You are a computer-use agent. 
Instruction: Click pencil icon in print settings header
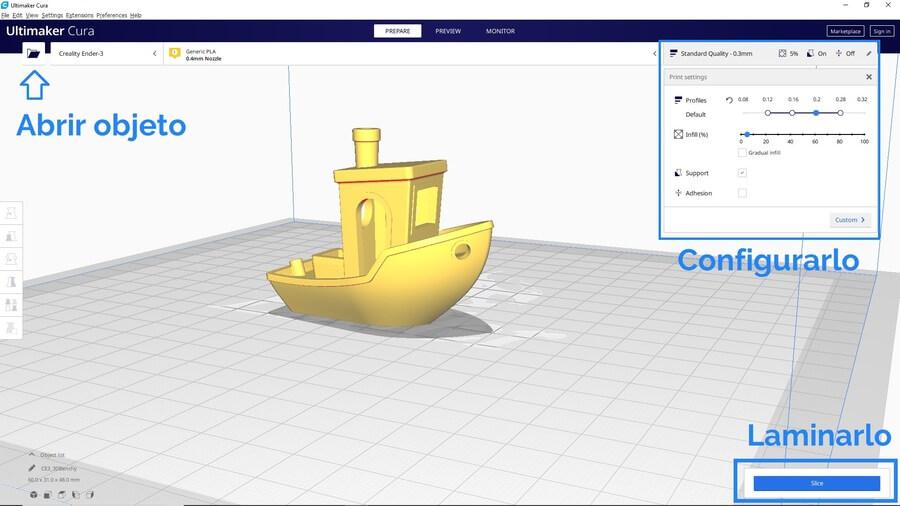[x=869, y=53]
